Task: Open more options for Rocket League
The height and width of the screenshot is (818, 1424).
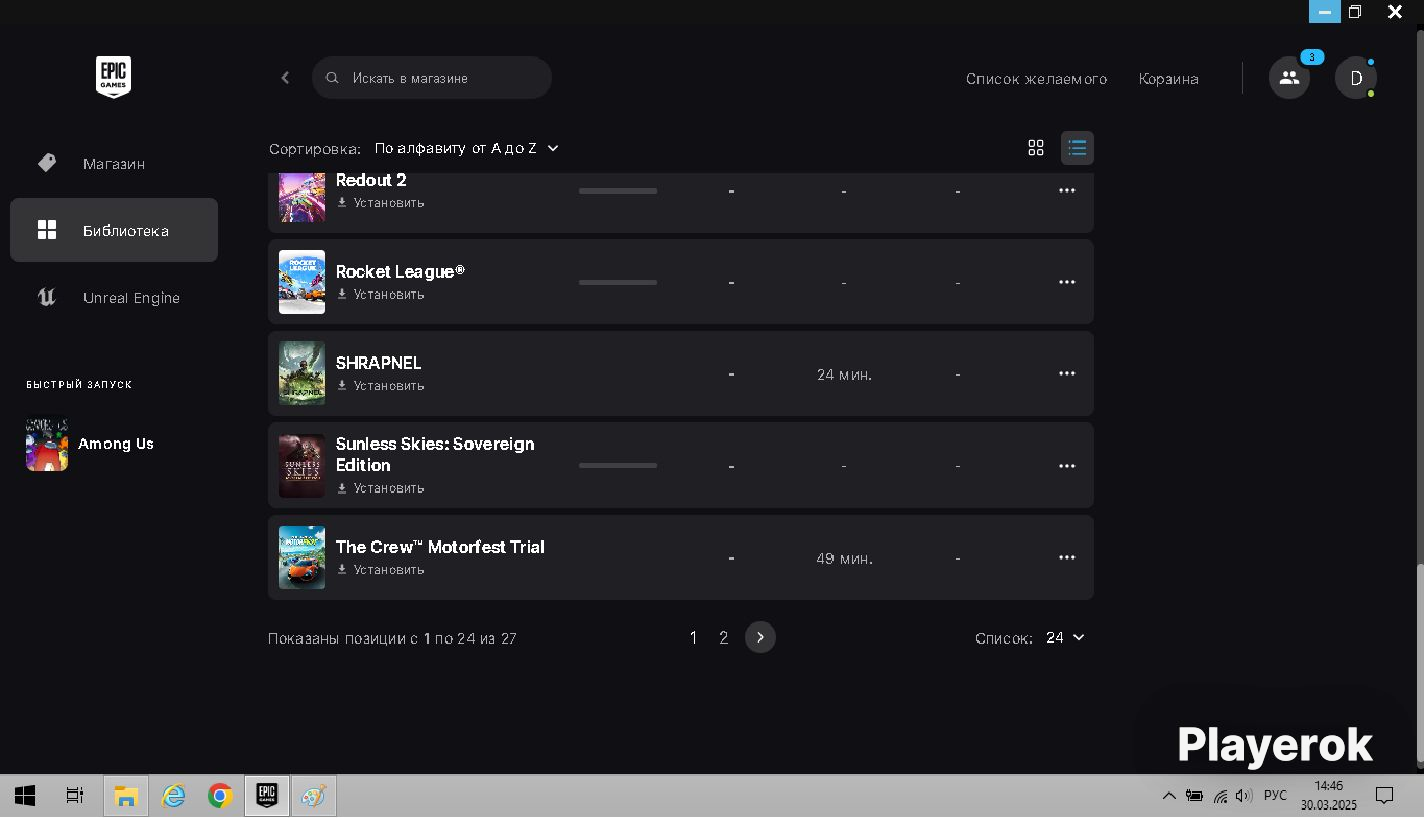Action: pyautogui.click(x=1067, y=282)
